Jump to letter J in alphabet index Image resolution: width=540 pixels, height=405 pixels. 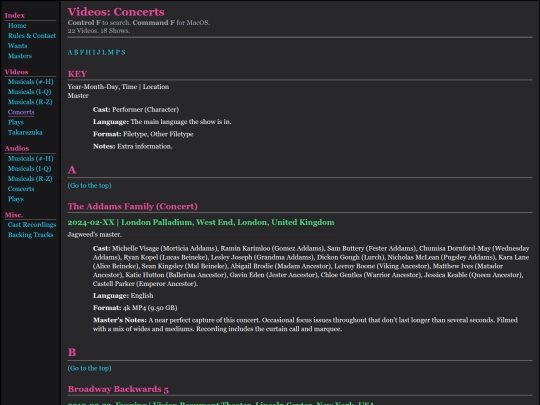tap(98, 52)
